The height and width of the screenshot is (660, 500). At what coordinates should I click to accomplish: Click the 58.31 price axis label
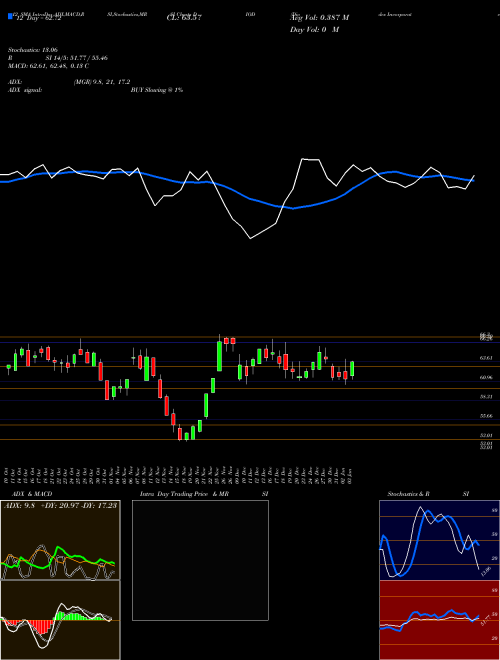486,397
